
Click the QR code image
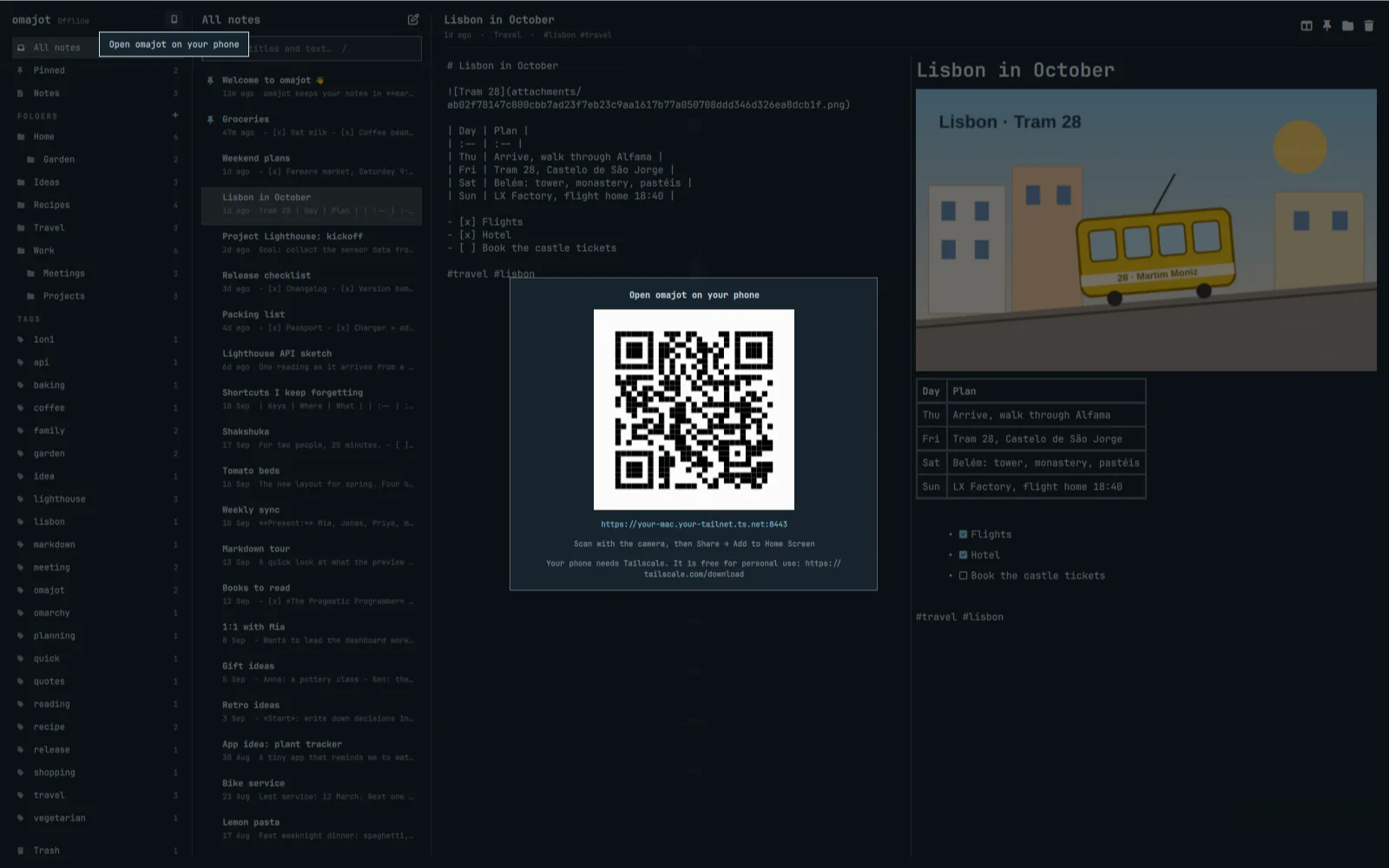click(x=694, y=410)
